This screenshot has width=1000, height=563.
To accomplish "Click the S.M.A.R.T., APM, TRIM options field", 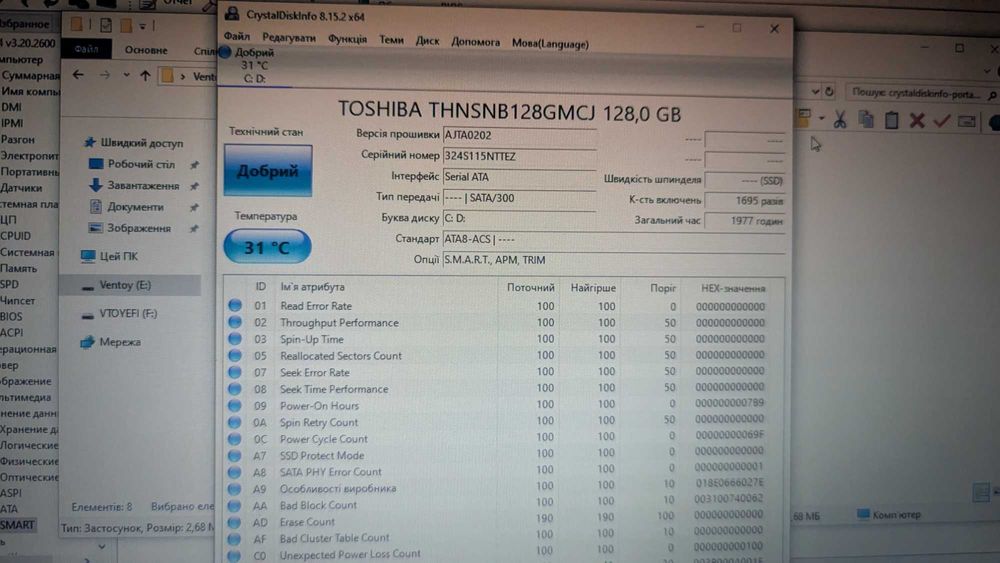I will 614,260.
